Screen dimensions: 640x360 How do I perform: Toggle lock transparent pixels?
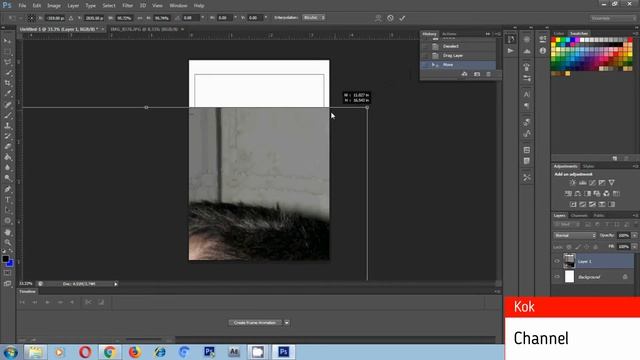tap(569, 247)
